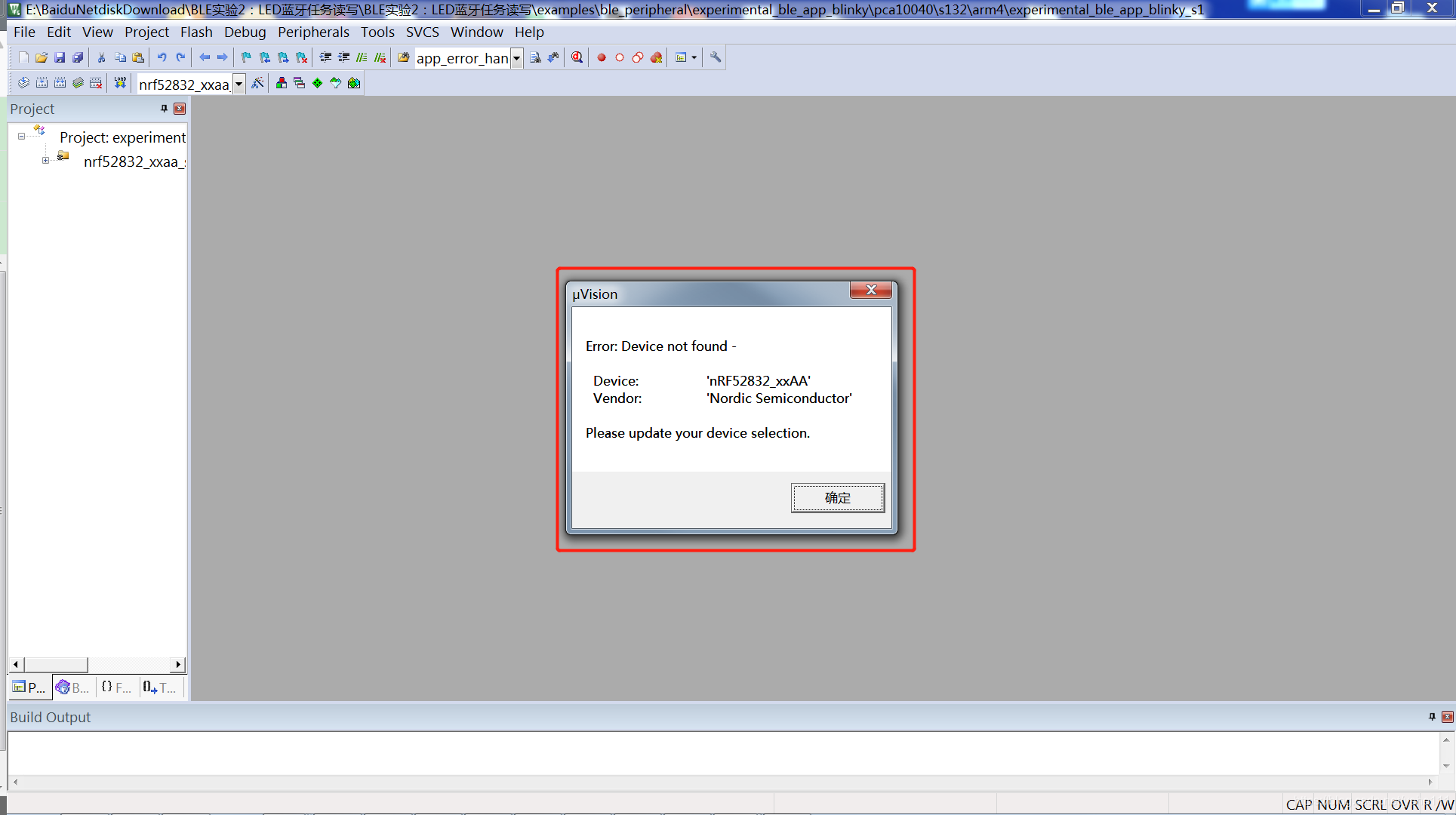Manage Run-Time Environment green diamond

tap(318, 83)
